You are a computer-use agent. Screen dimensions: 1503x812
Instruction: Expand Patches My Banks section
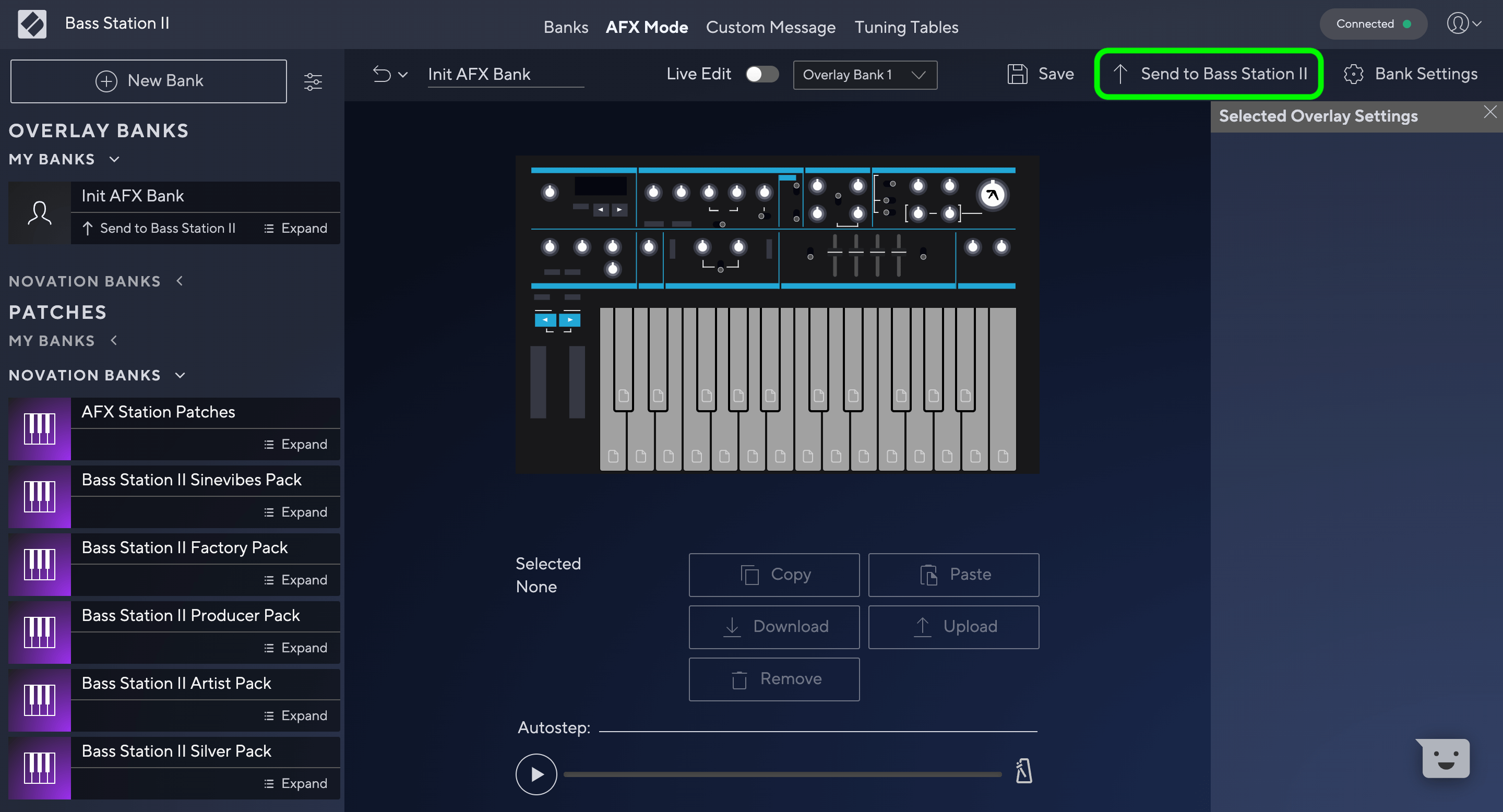[x=114, y=341]
